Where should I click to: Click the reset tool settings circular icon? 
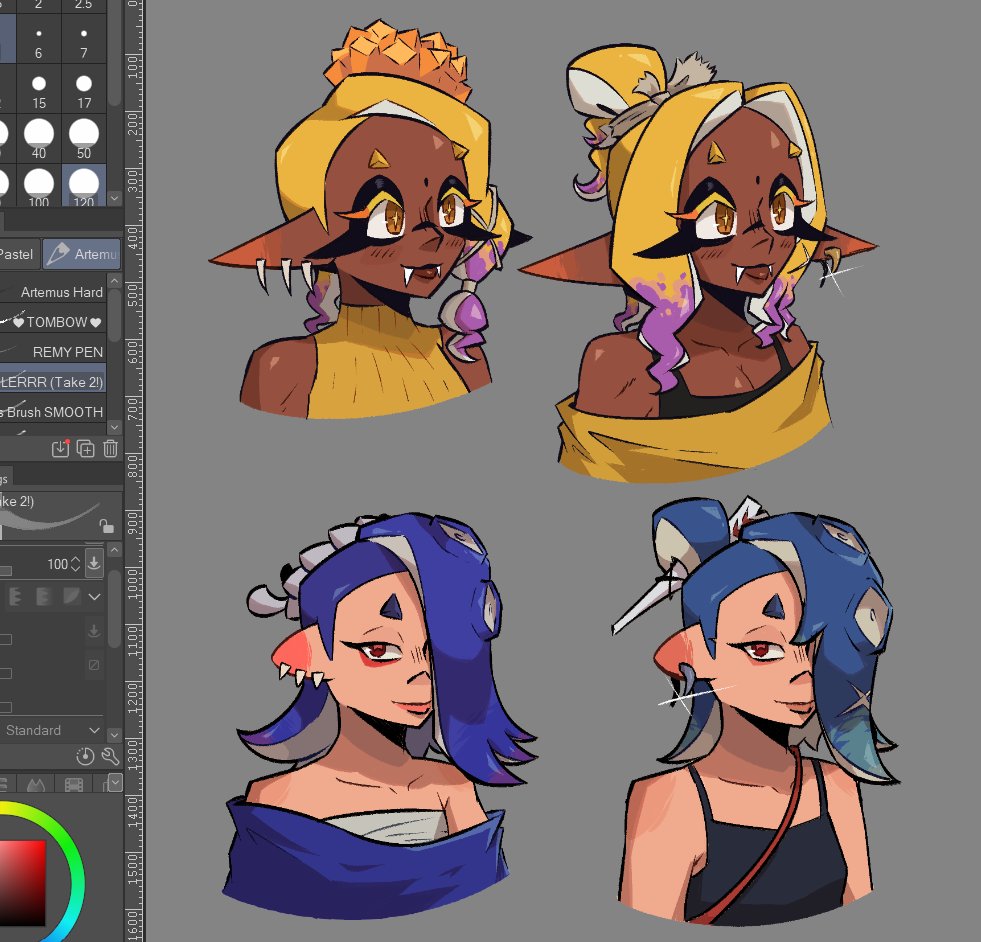[x=85, y=756]
